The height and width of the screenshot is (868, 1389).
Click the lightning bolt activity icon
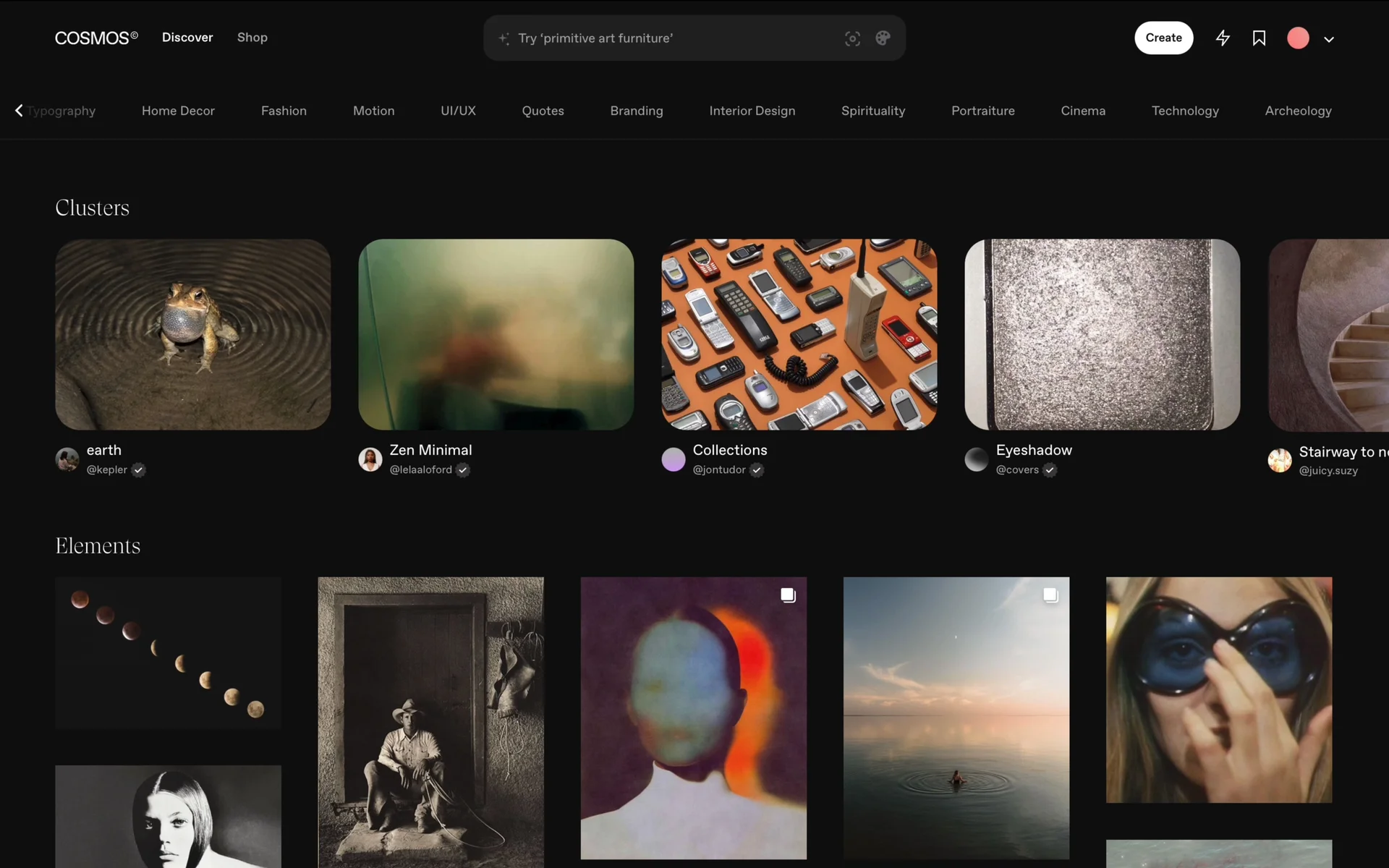[x=1223, y=38]
